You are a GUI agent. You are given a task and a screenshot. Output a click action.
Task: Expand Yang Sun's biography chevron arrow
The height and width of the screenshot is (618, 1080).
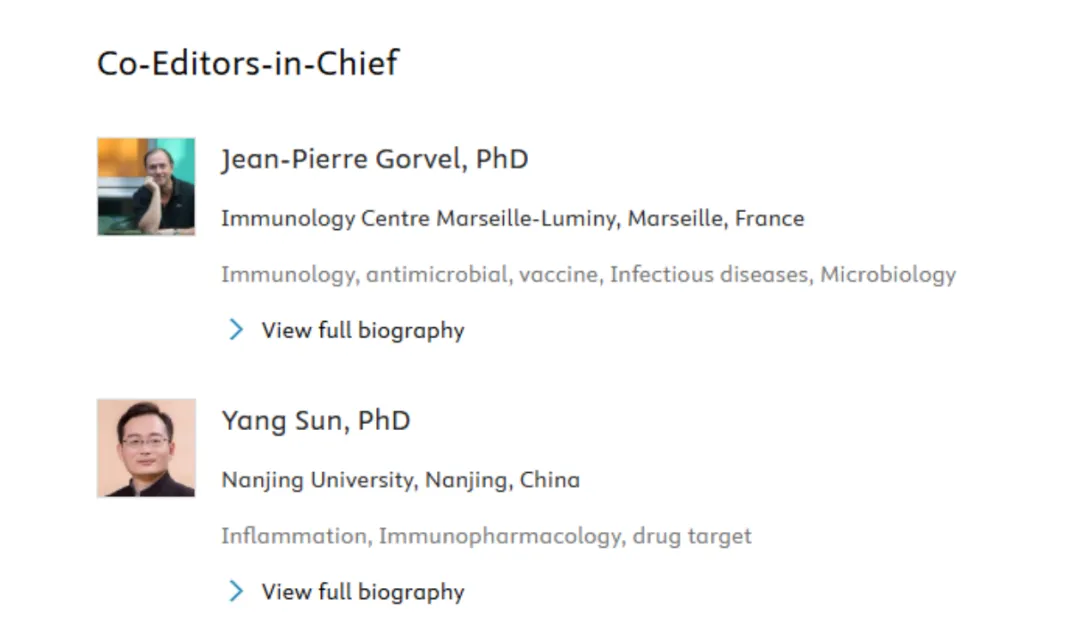point(236,591)
